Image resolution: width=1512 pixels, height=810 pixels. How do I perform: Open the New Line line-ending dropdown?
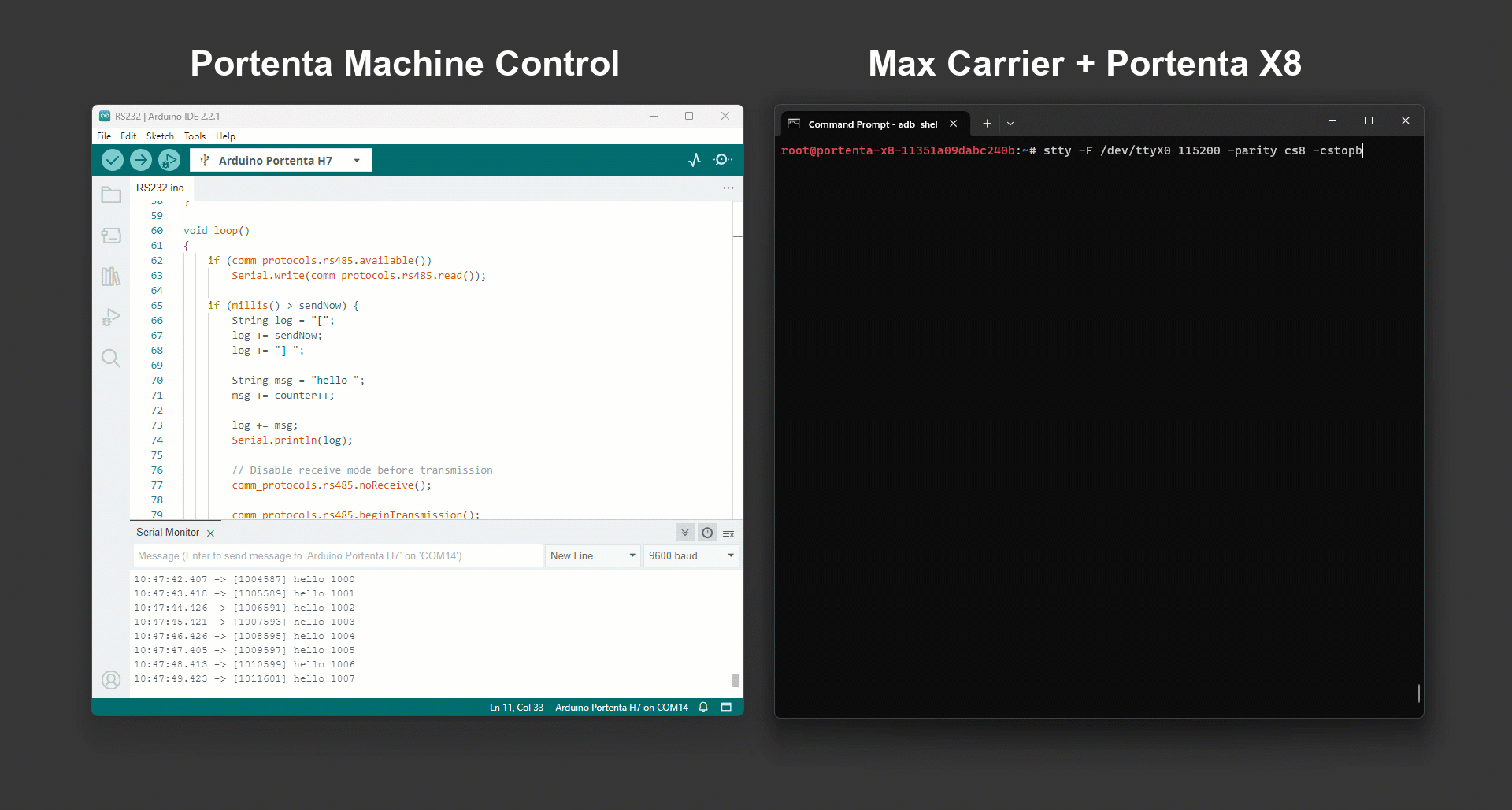(592, 555)
